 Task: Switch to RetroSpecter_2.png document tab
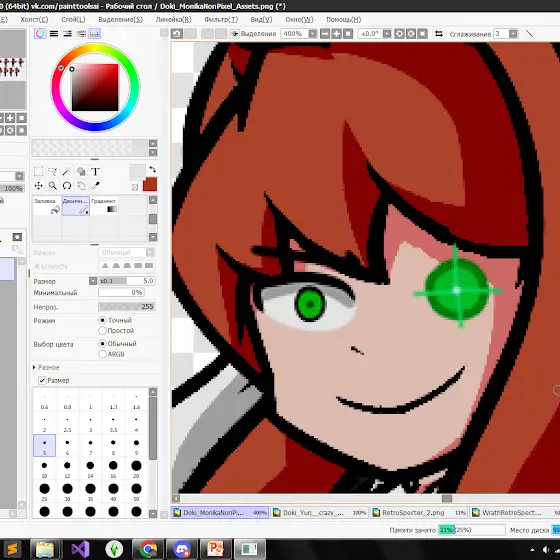419,512
